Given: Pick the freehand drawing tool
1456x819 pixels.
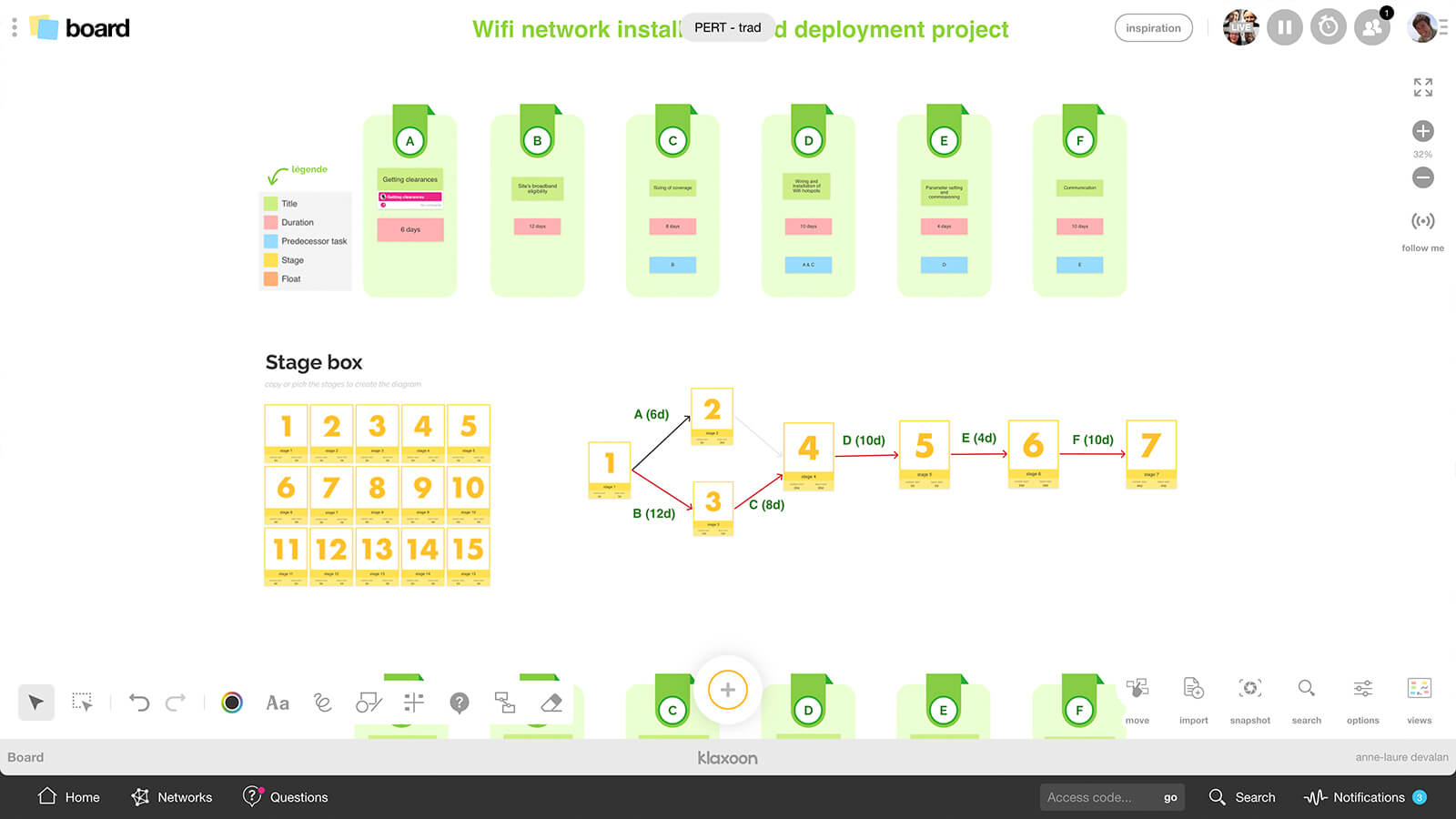Looking at the screenshot, I should [x=321, y=703].
